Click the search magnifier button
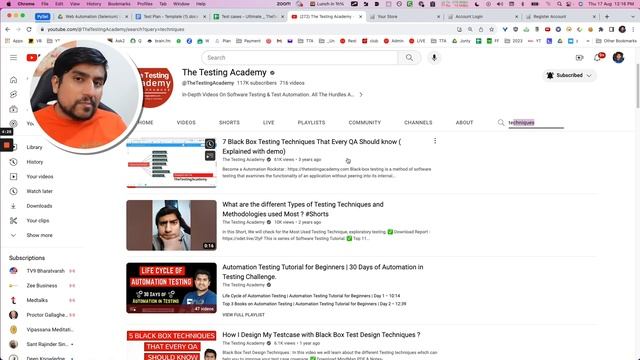The image size is (640, 360). pyautogui.click(x=409, y=58)
